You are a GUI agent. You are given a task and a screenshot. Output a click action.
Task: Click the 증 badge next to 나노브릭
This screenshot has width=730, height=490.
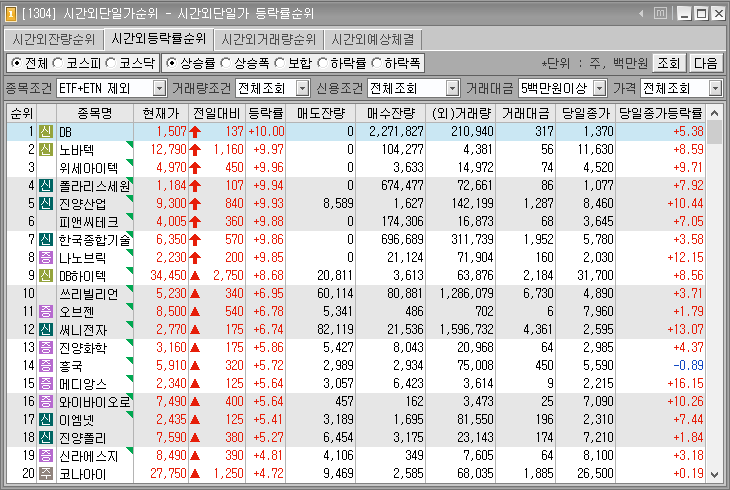click(46, 258)
